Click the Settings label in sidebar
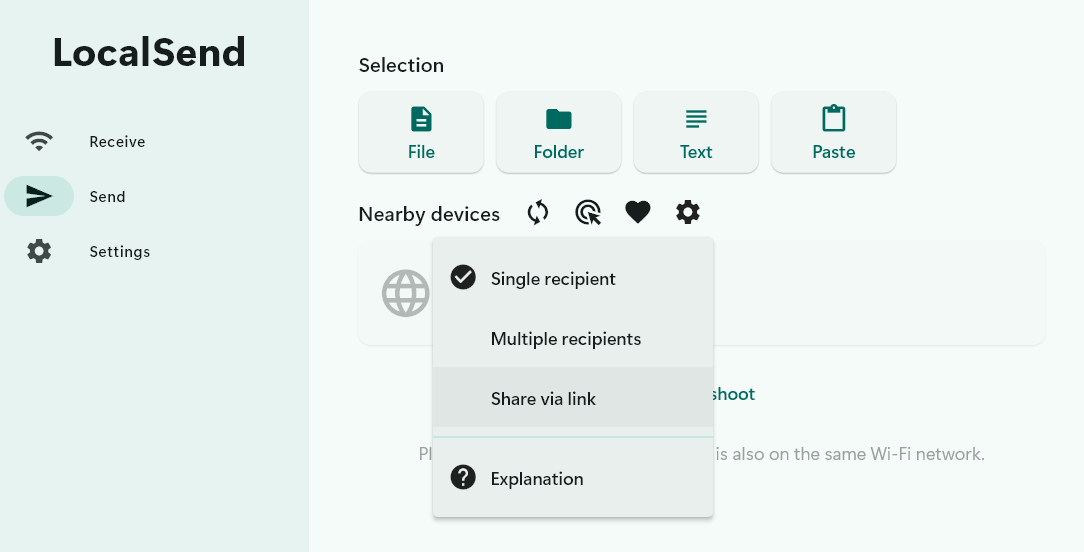This screenshot has width=1084, height=552. click(120, 252)
